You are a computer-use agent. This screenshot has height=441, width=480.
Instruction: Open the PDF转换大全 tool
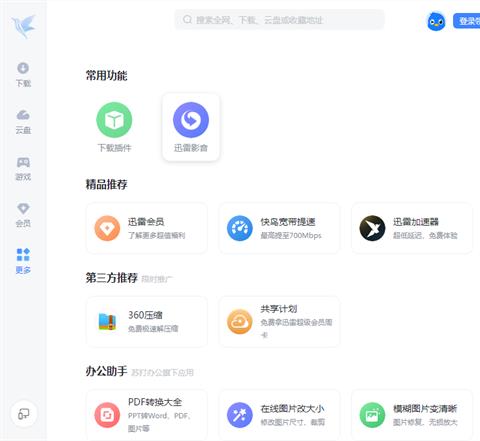pos(147,415)
